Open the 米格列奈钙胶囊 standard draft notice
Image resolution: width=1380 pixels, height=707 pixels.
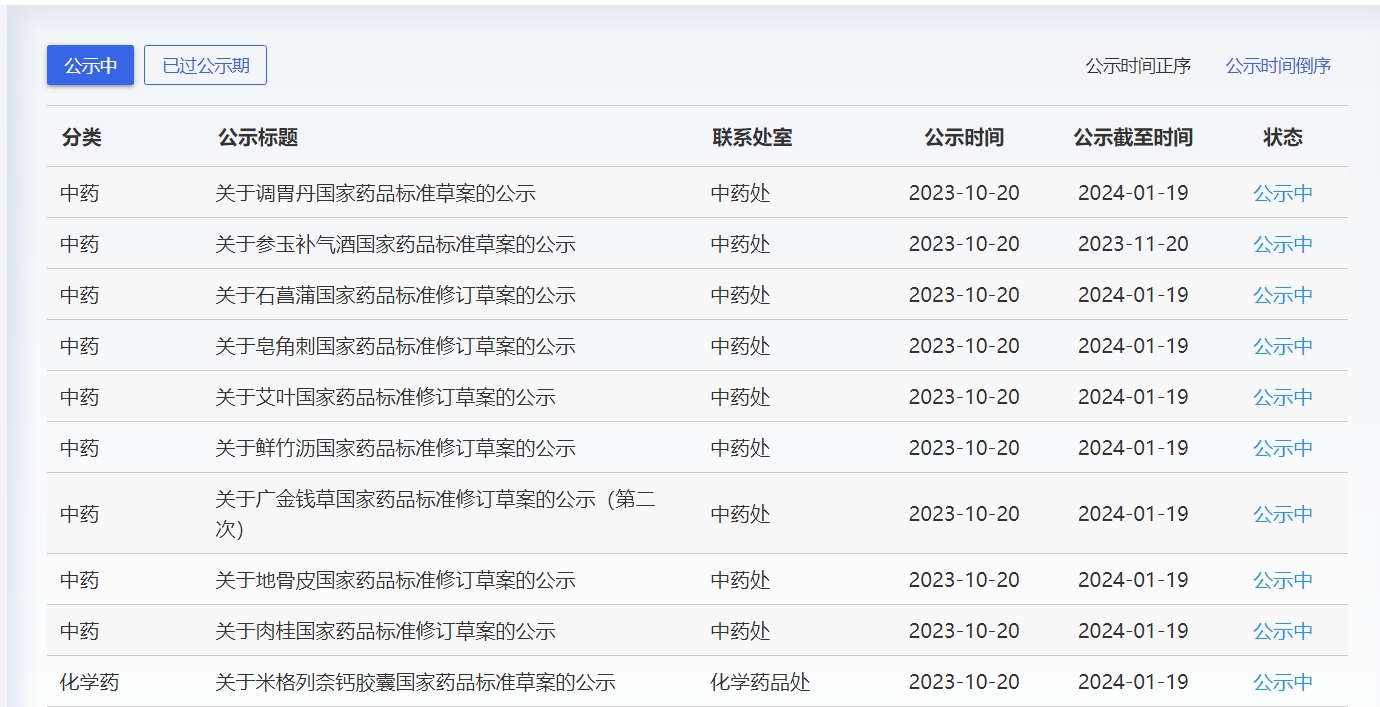[415, 682]
